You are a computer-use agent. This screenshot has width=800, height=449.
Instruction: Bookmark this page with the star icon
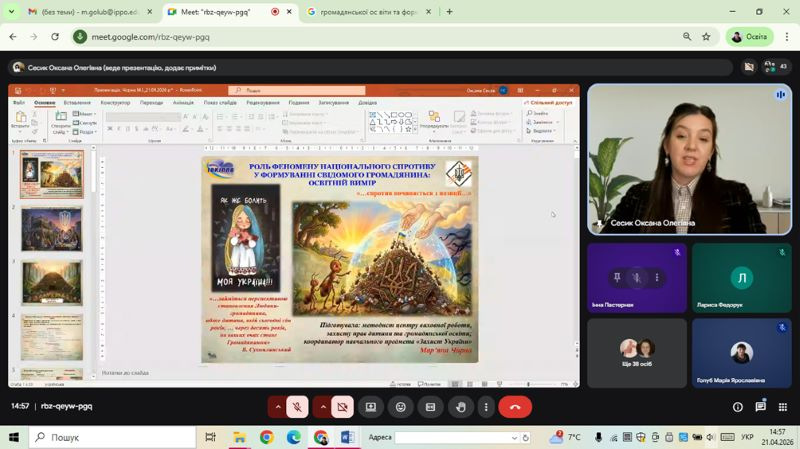coord(706,37)
